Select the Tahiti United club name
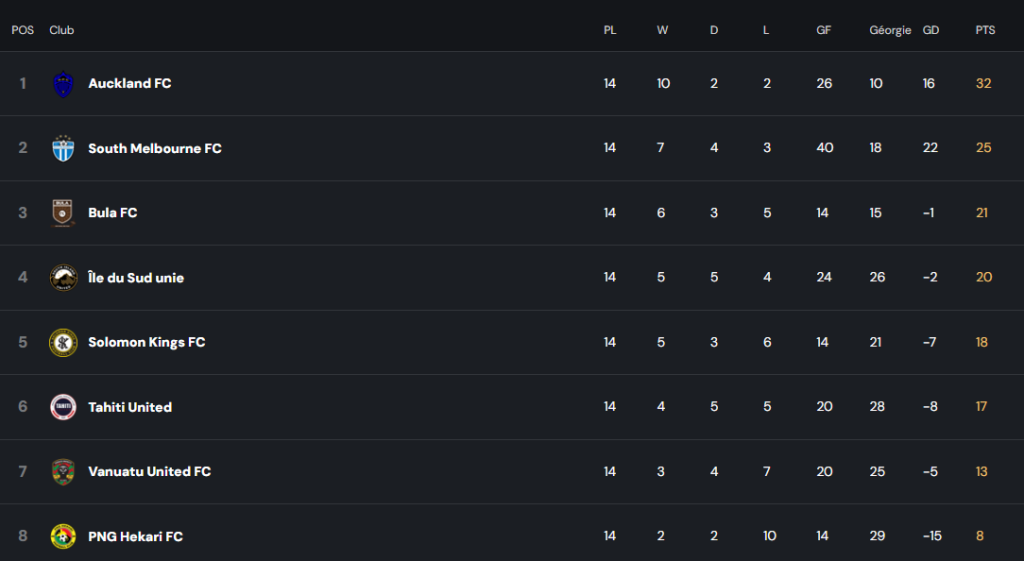1024x561 pixels. pos(130,407)
